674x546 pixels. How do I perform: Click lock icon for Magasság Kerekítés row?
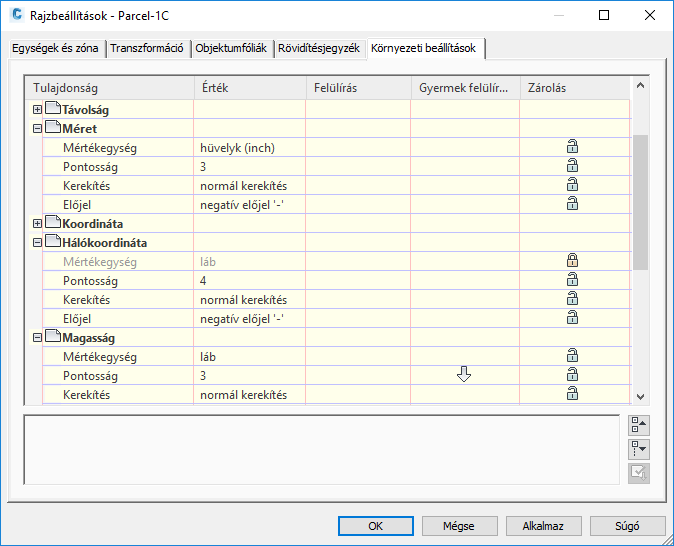click(x=573, y=393)
